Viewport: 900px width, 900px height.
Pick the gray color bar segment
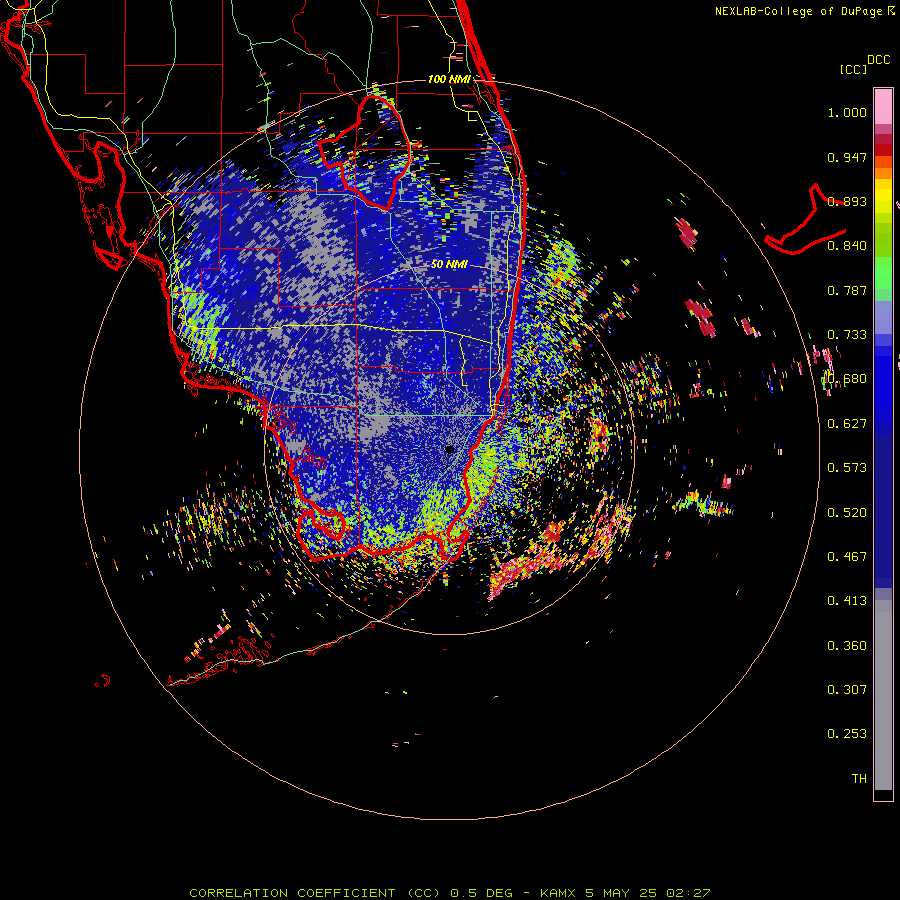pyautogui.click(x=883, y=695)
